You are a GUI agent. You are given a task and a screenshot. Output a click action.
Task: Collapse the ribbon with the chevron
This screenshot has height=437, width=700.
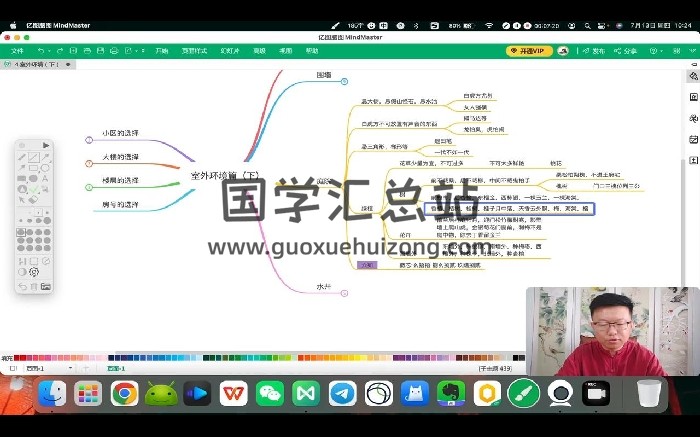693,51
